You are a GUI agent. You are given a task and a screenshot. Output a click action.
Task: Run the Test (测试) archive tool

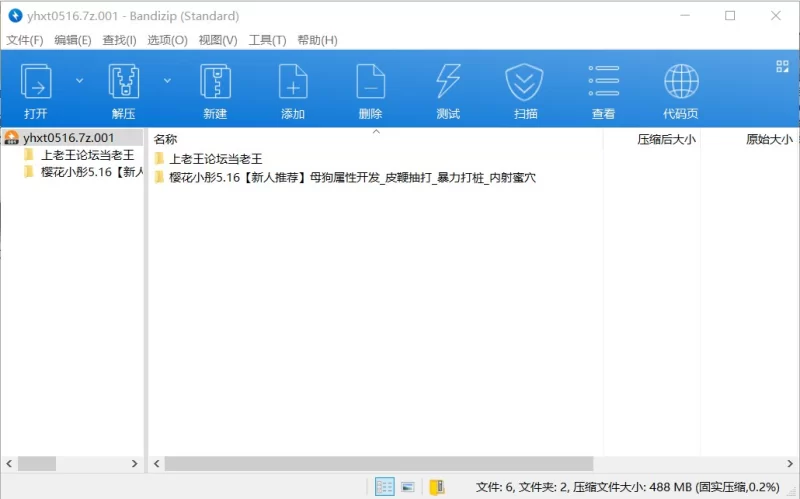click(448, 82)
